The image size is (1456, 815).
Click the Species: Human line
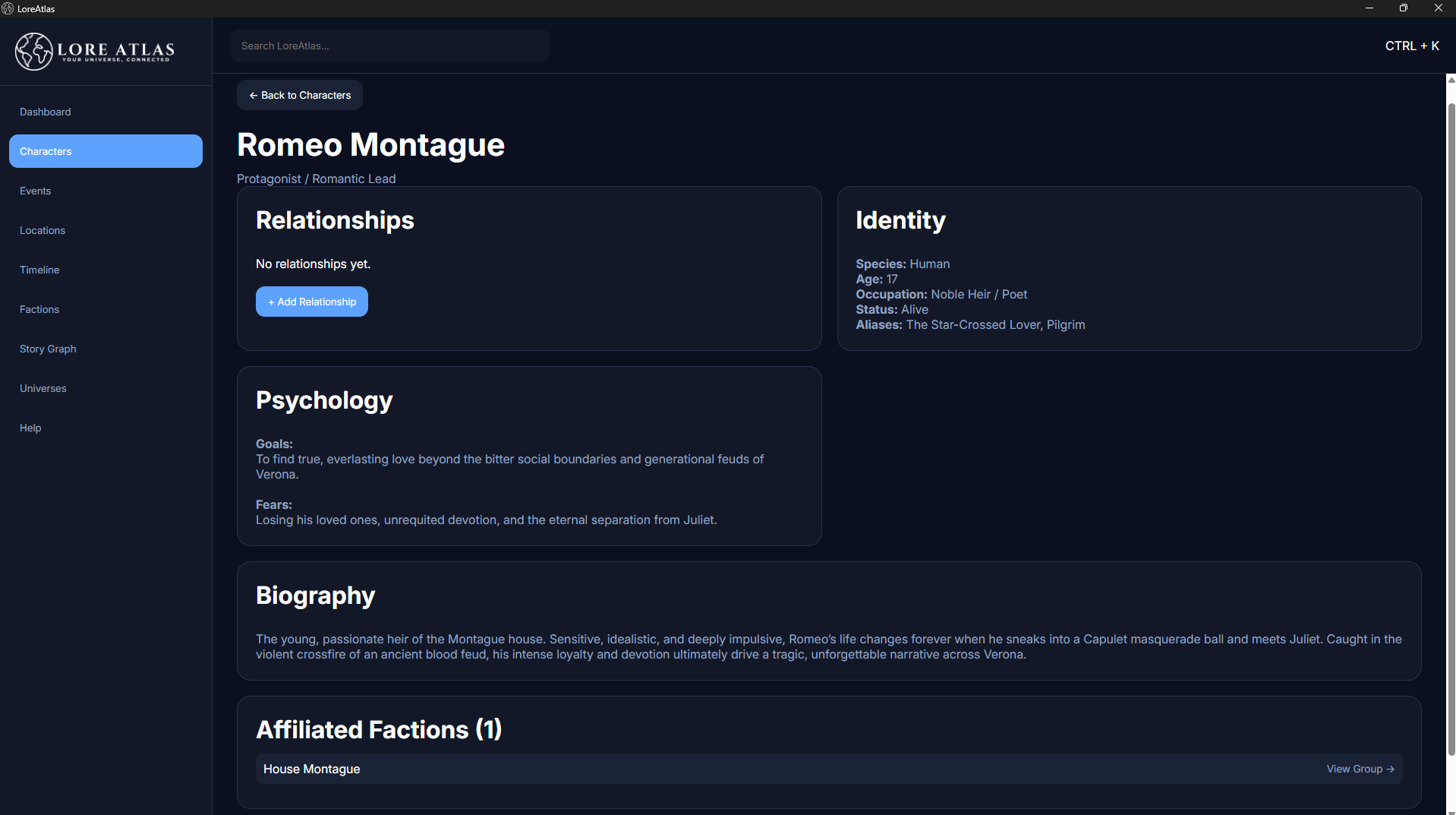(903, 264)
